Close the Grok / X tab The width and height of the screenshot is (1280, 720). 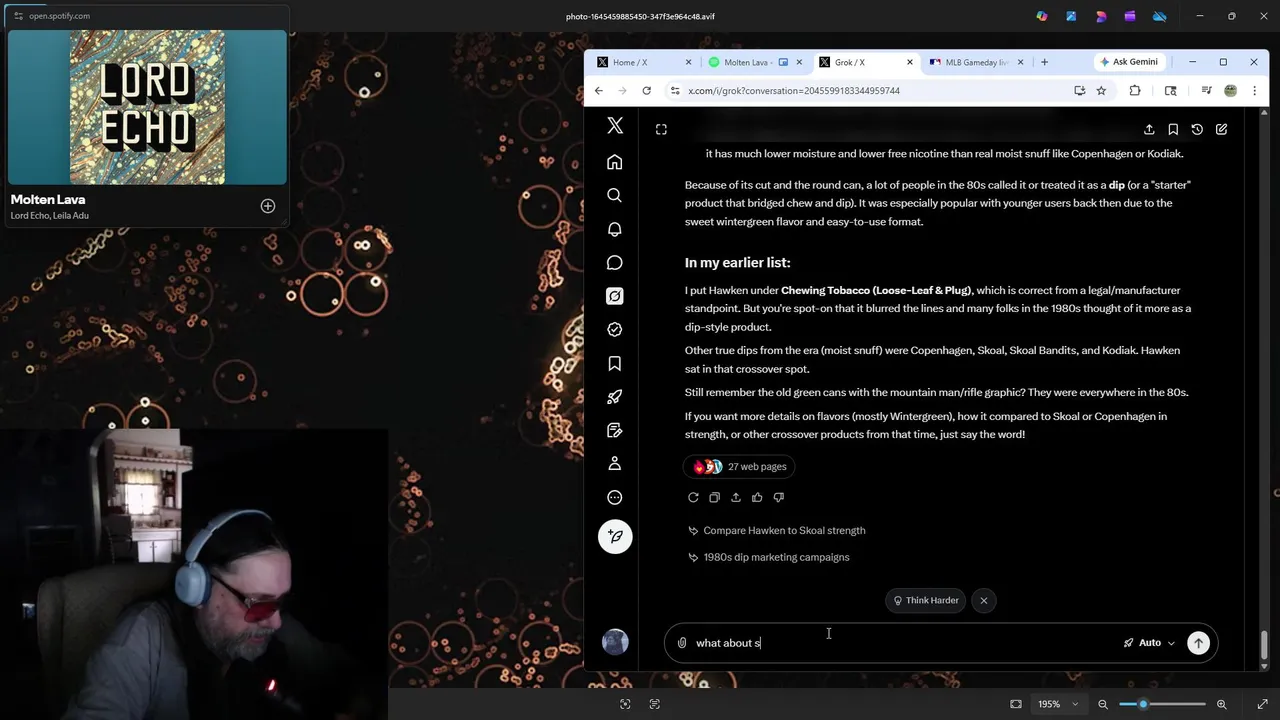tap(910, 62)
